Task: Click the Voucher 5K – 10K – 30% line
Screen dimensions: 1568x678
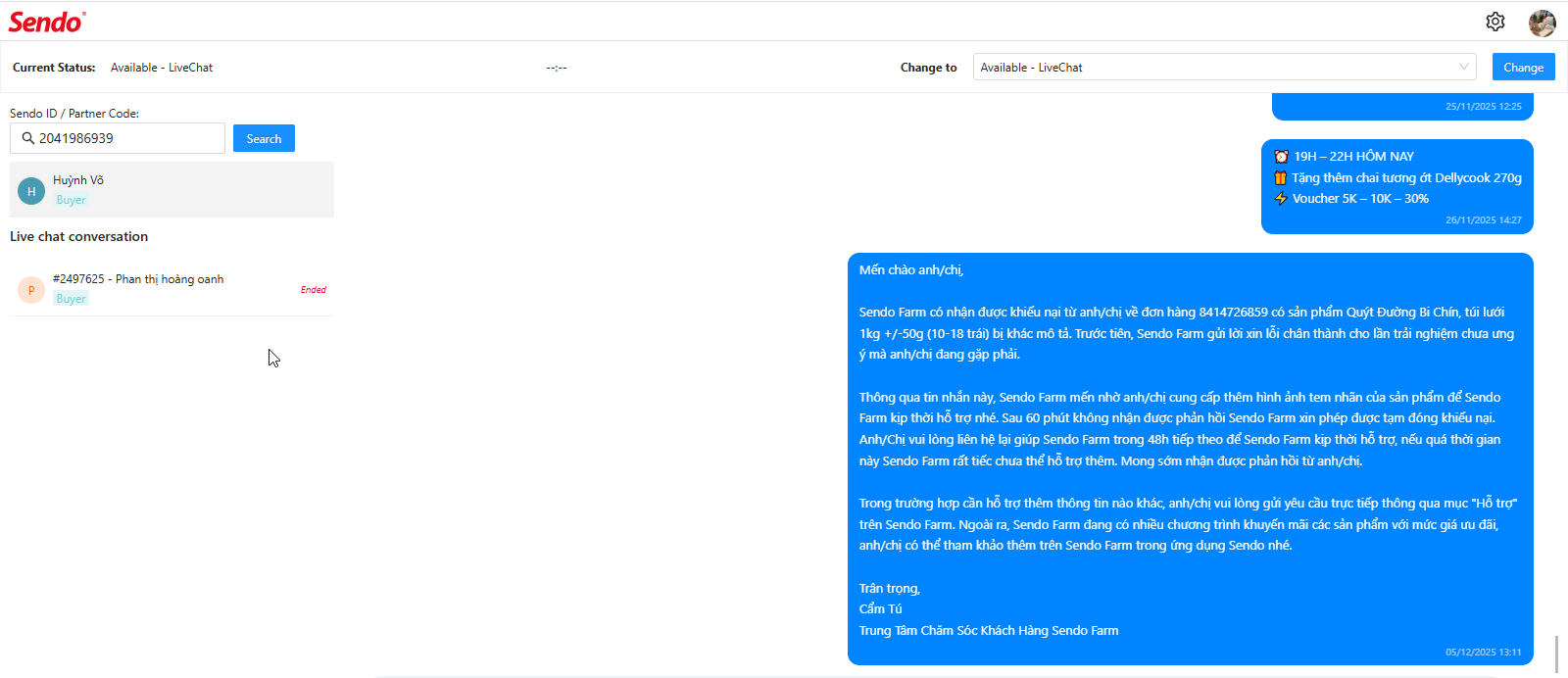Action: point(1360,199)
